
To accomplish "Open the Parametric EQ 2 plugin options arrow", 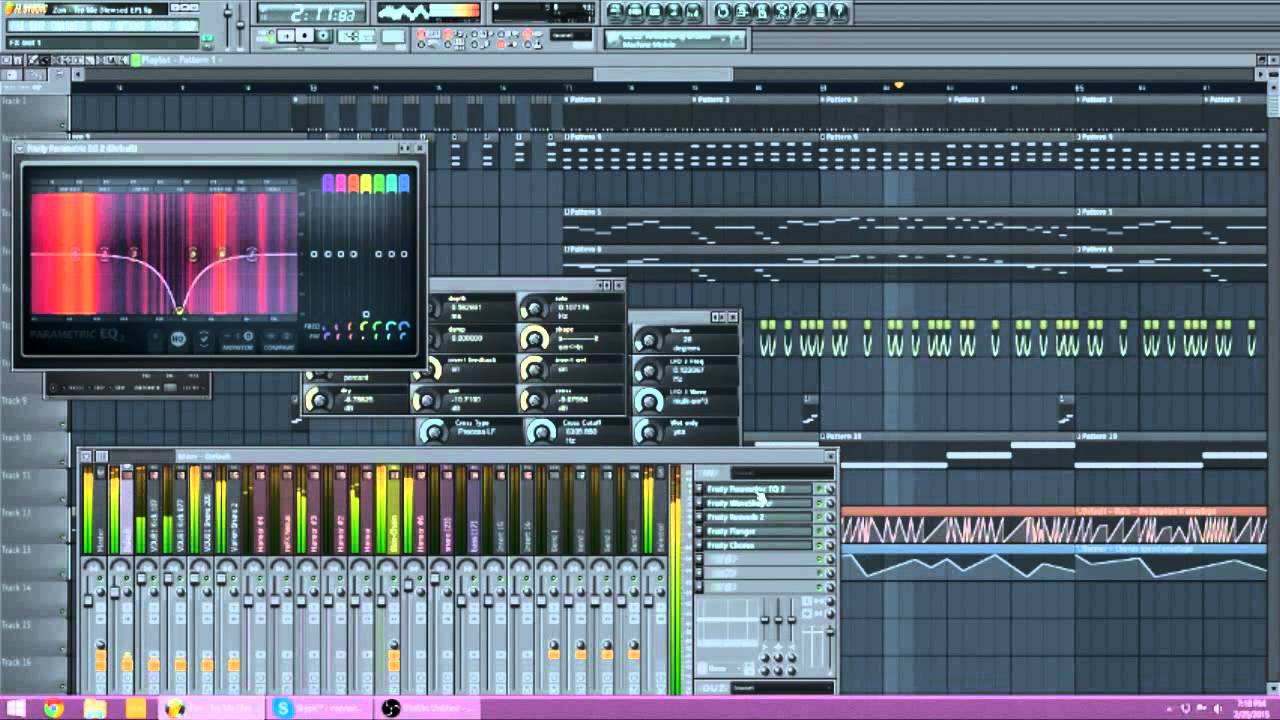I will [x=22, y=148].
